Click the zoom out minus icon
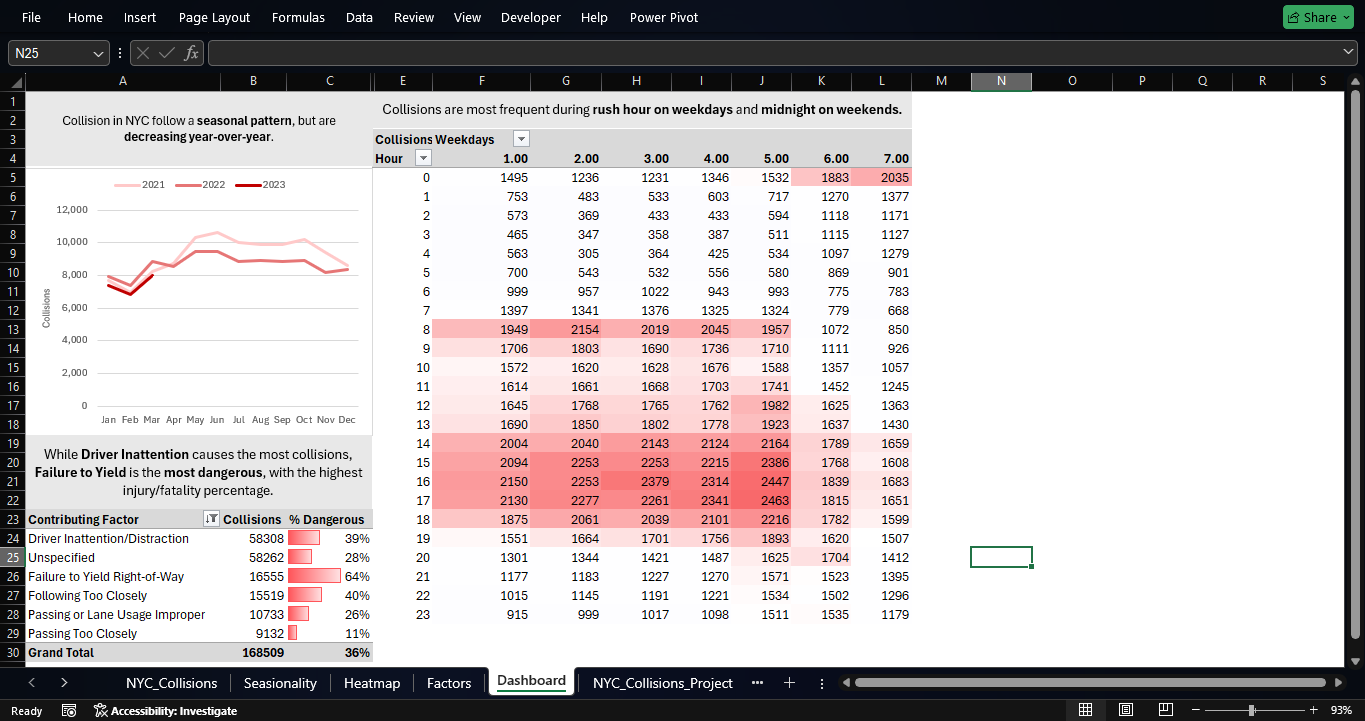 point(1196,710)
